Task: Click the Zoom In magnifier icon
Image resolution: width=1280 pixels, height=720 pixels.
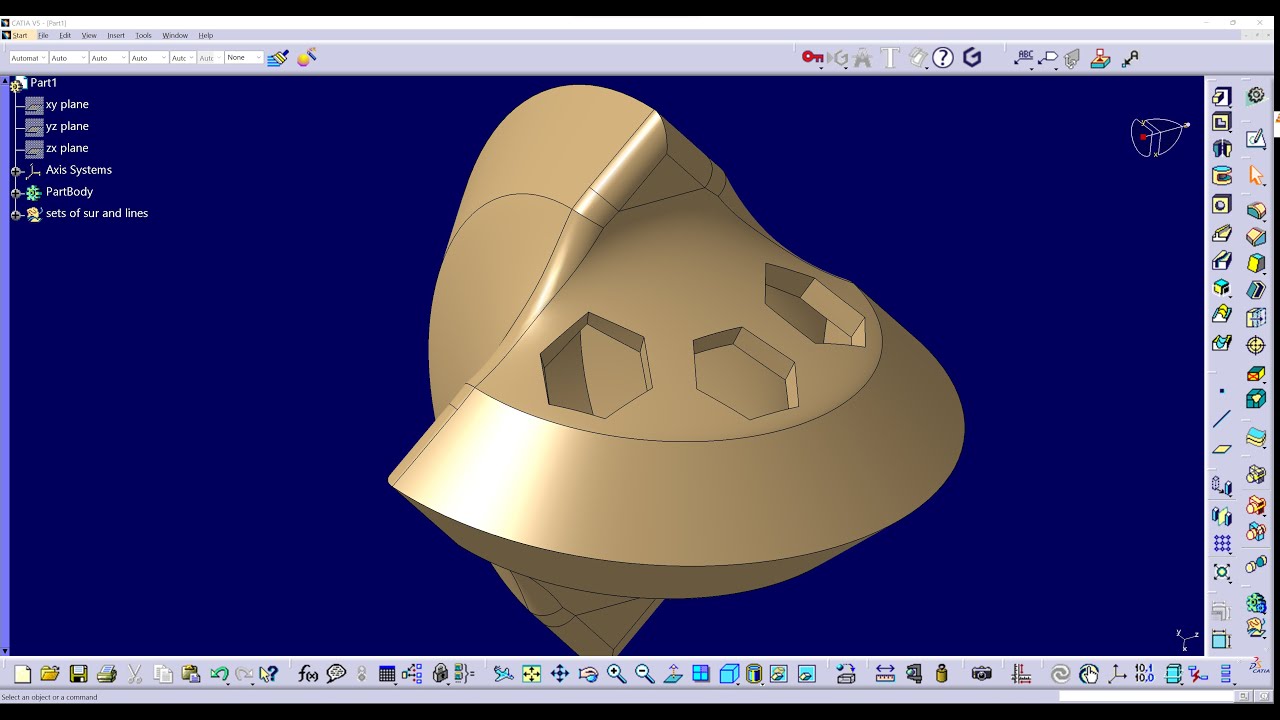Action: click(x=616, y=674)
